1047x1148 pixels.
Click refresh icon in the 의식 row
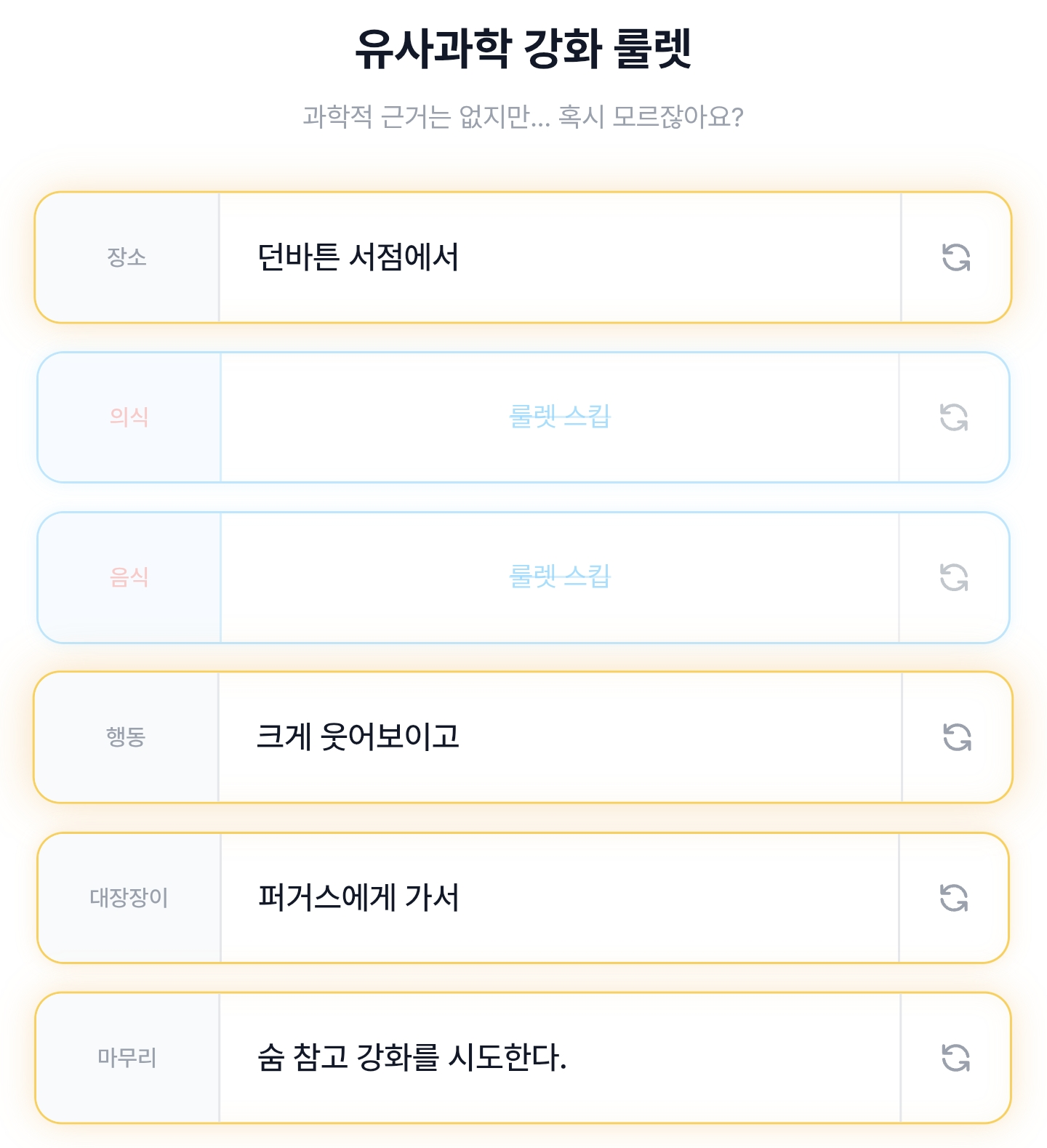tap(954, 417)
